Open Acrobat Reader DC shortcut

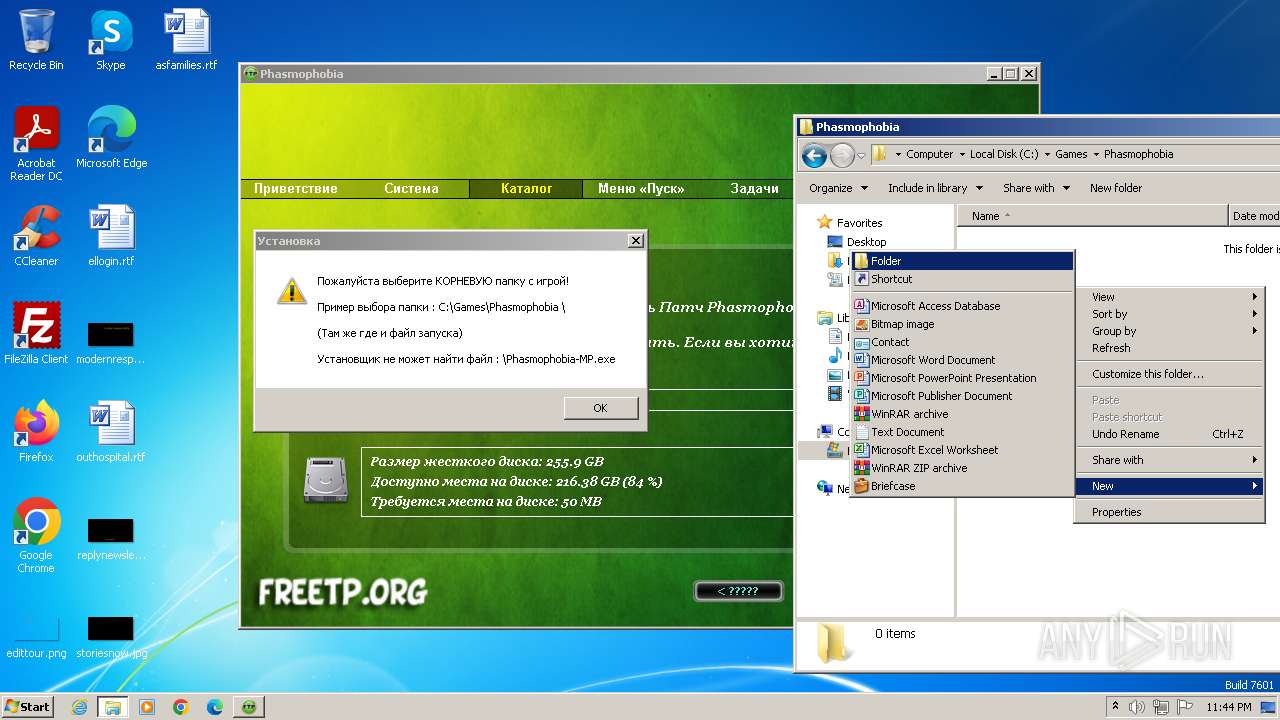click(36, 144)
